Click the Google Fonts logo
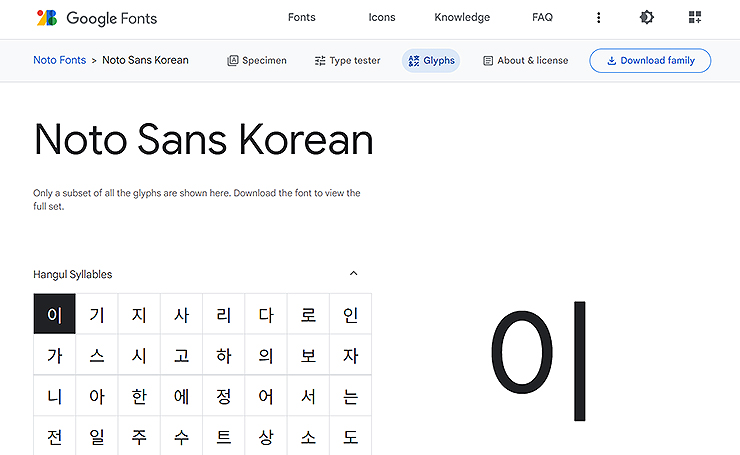This screenshot has height=455, width=740. point(97,18)
